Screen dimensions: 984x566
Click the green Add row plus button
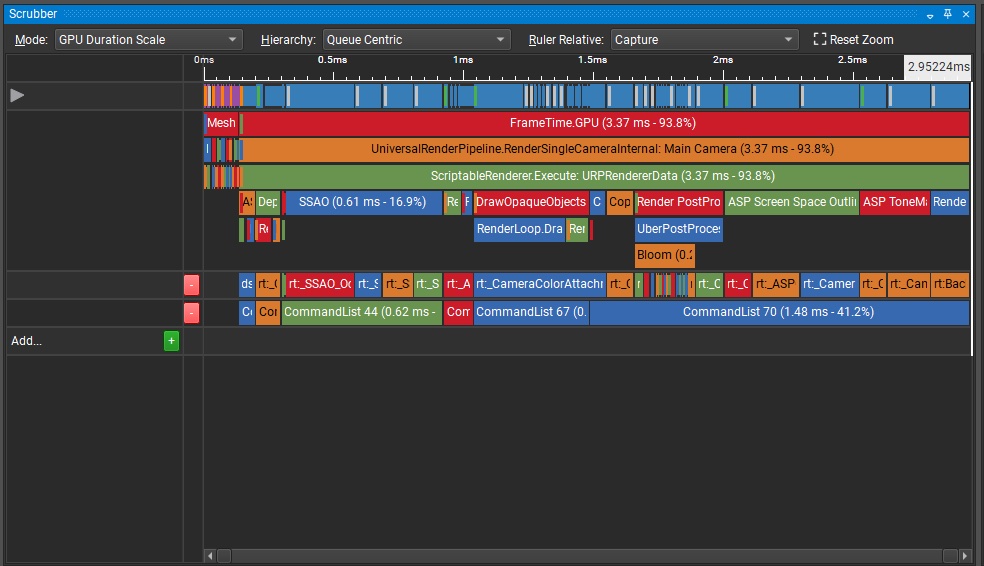(171, 341)
